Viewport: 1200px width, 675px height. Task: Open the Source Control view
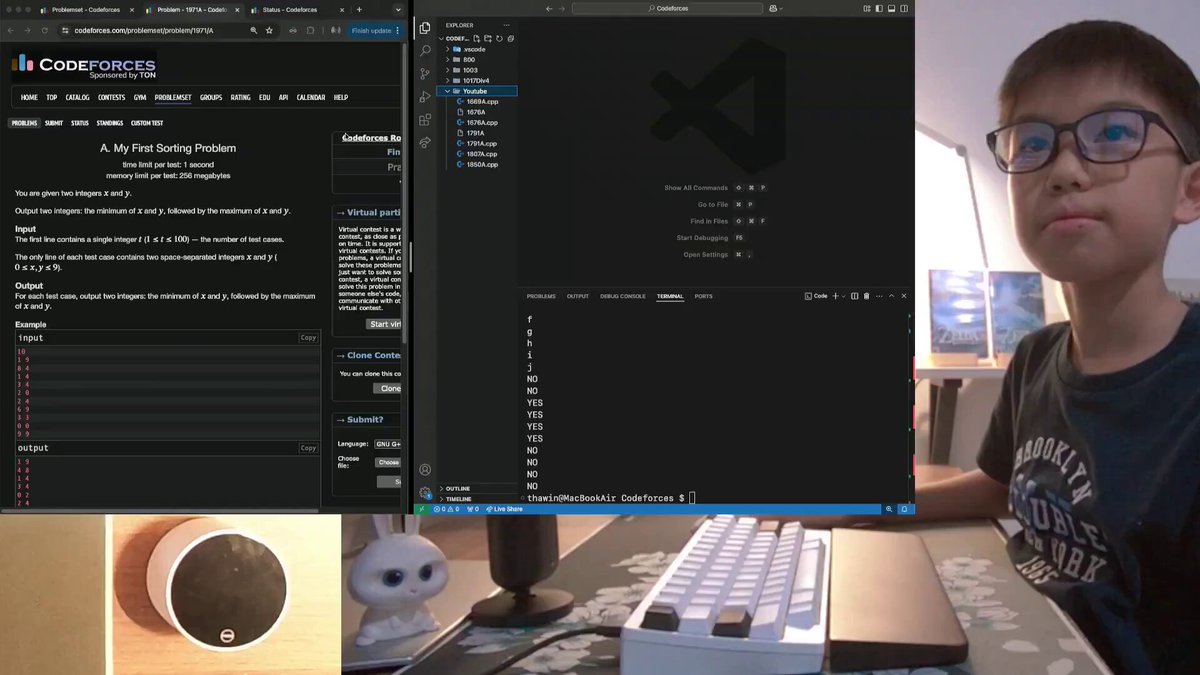click(x=425, y=74)
